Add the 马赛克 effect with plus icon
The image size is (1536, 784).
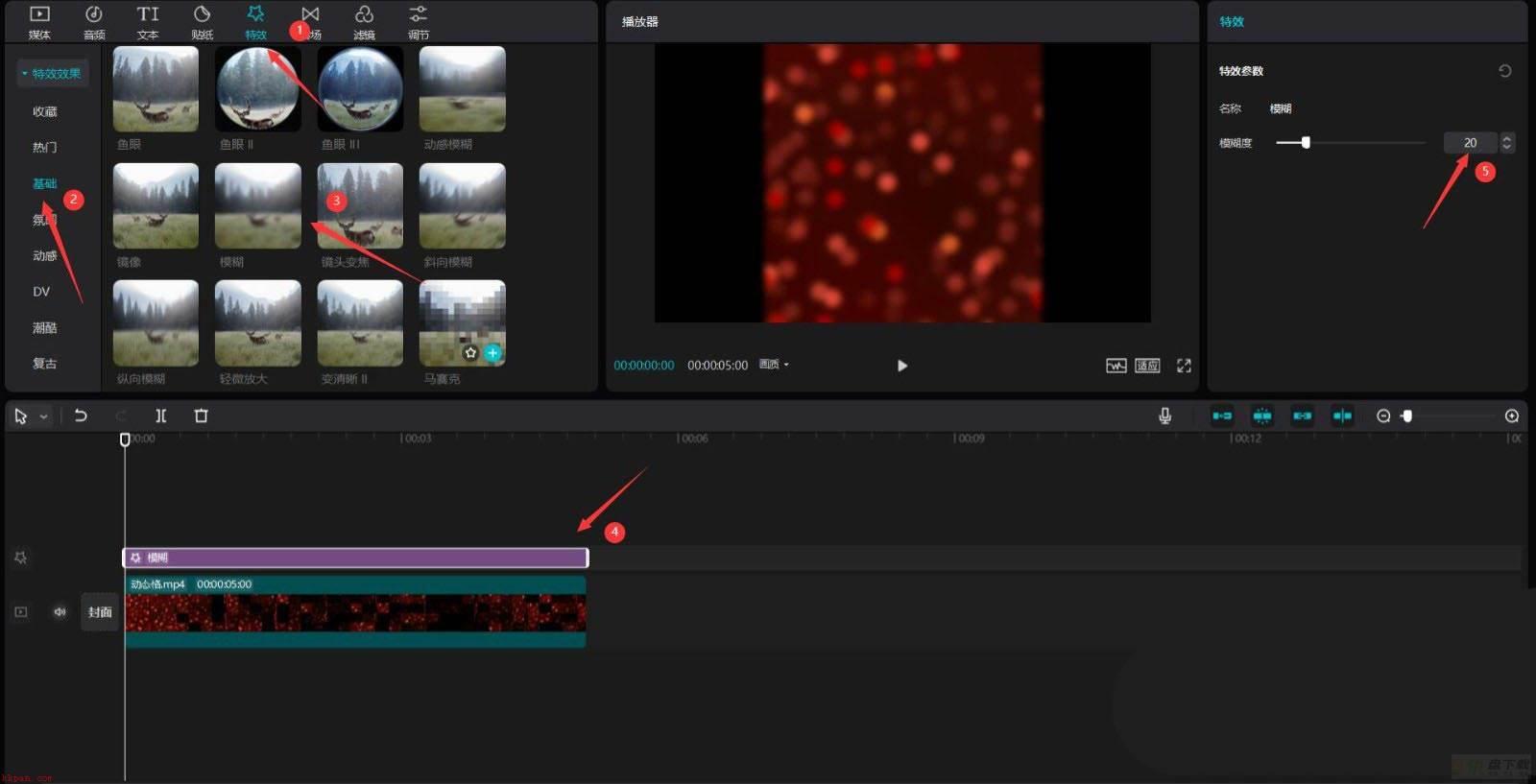point(492,353)
